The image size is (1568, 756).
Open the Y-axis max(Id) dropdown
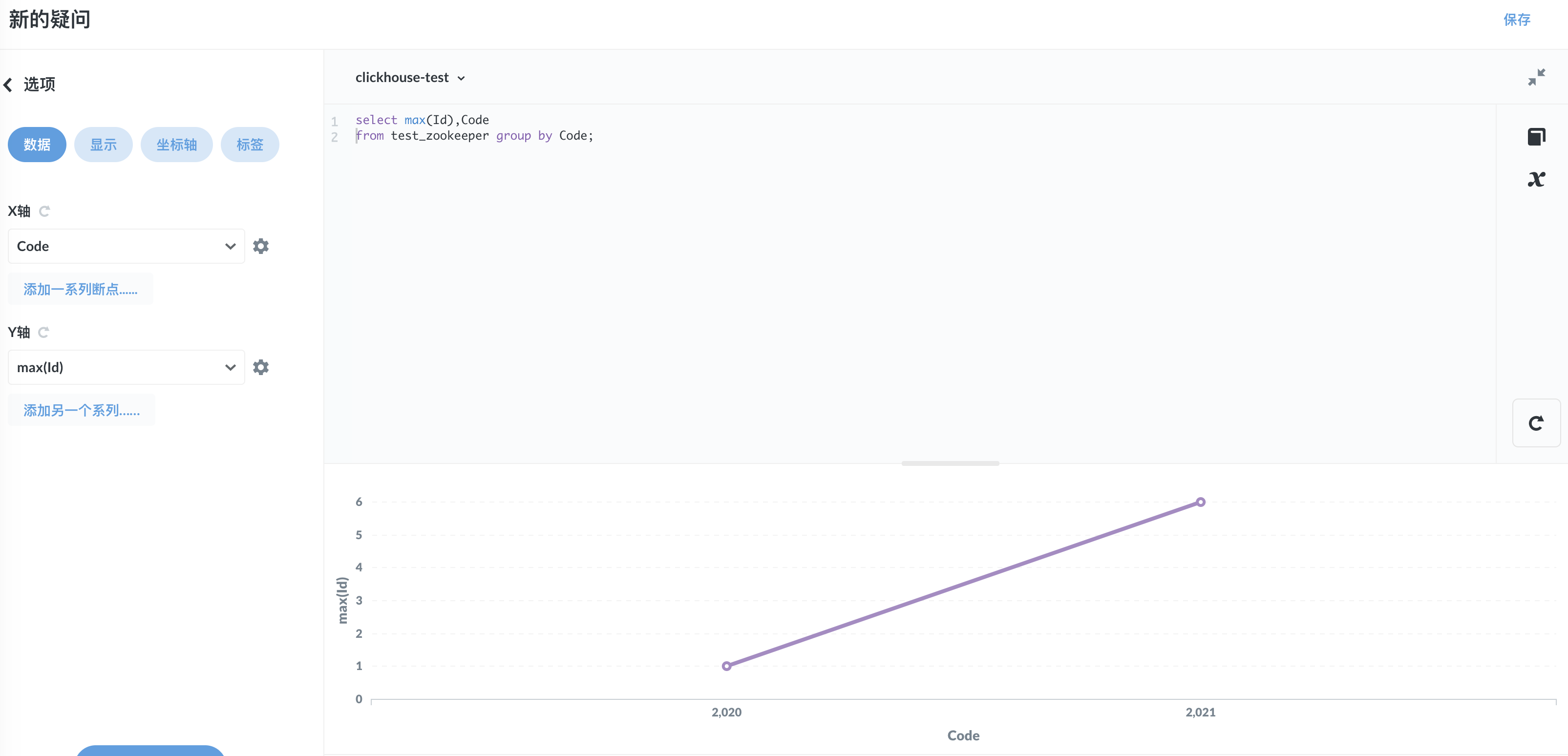click(126, 367)
